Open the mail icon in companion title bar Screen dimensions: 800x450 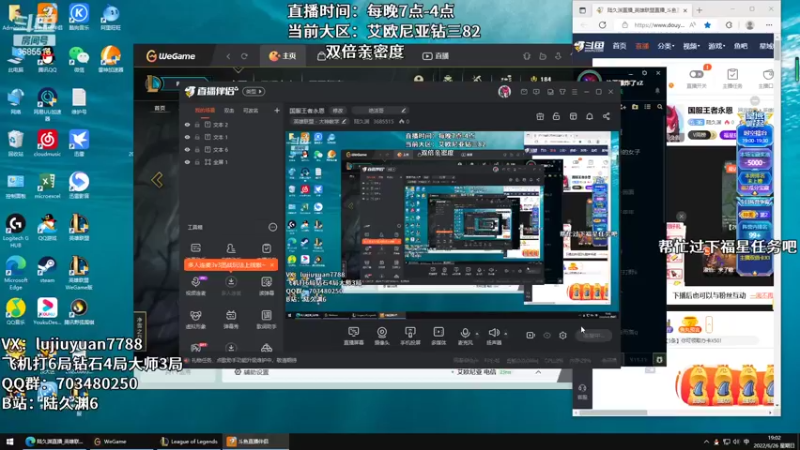(x=524, y=92)
